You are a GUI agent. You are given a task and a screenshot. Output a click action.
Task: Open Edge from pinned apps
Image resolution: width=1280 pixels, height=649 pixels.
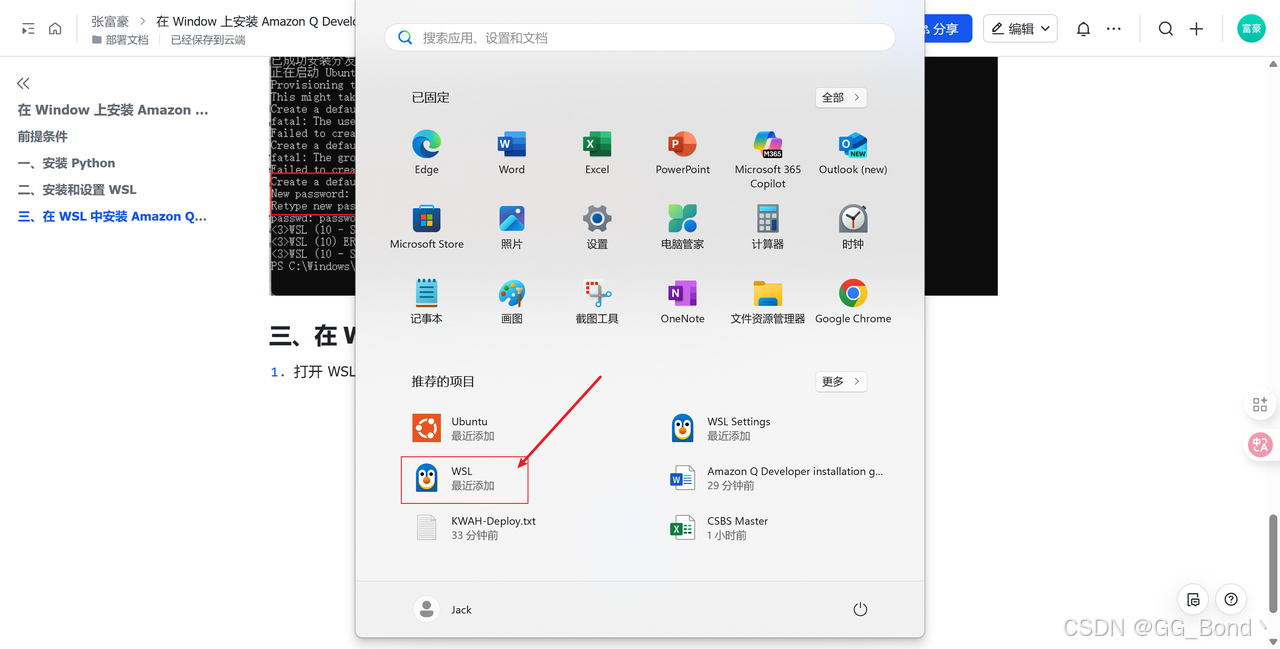tap(427, 153)
